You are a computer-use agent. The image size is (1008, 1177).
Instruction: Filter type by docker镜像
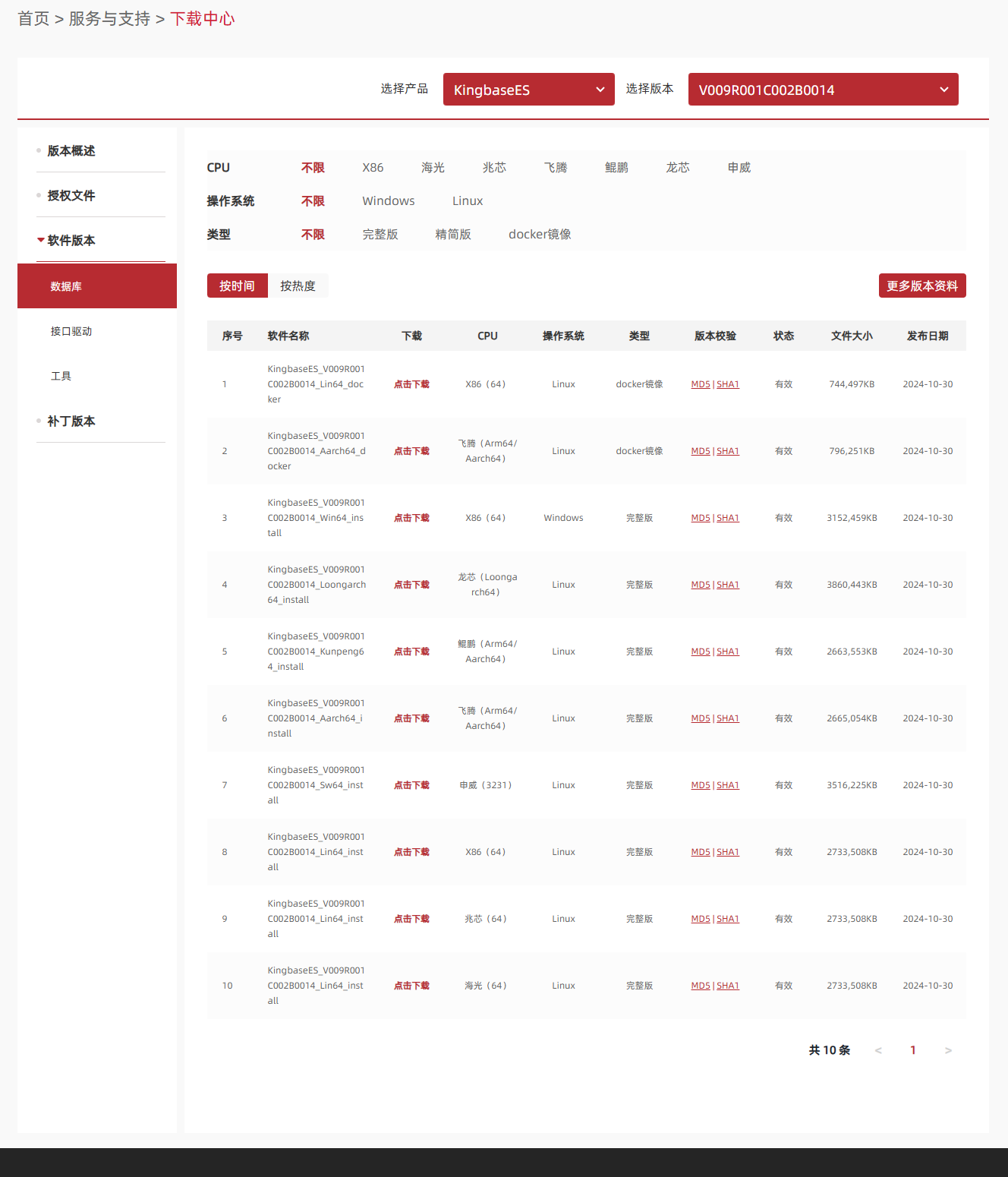click(540, 234)
